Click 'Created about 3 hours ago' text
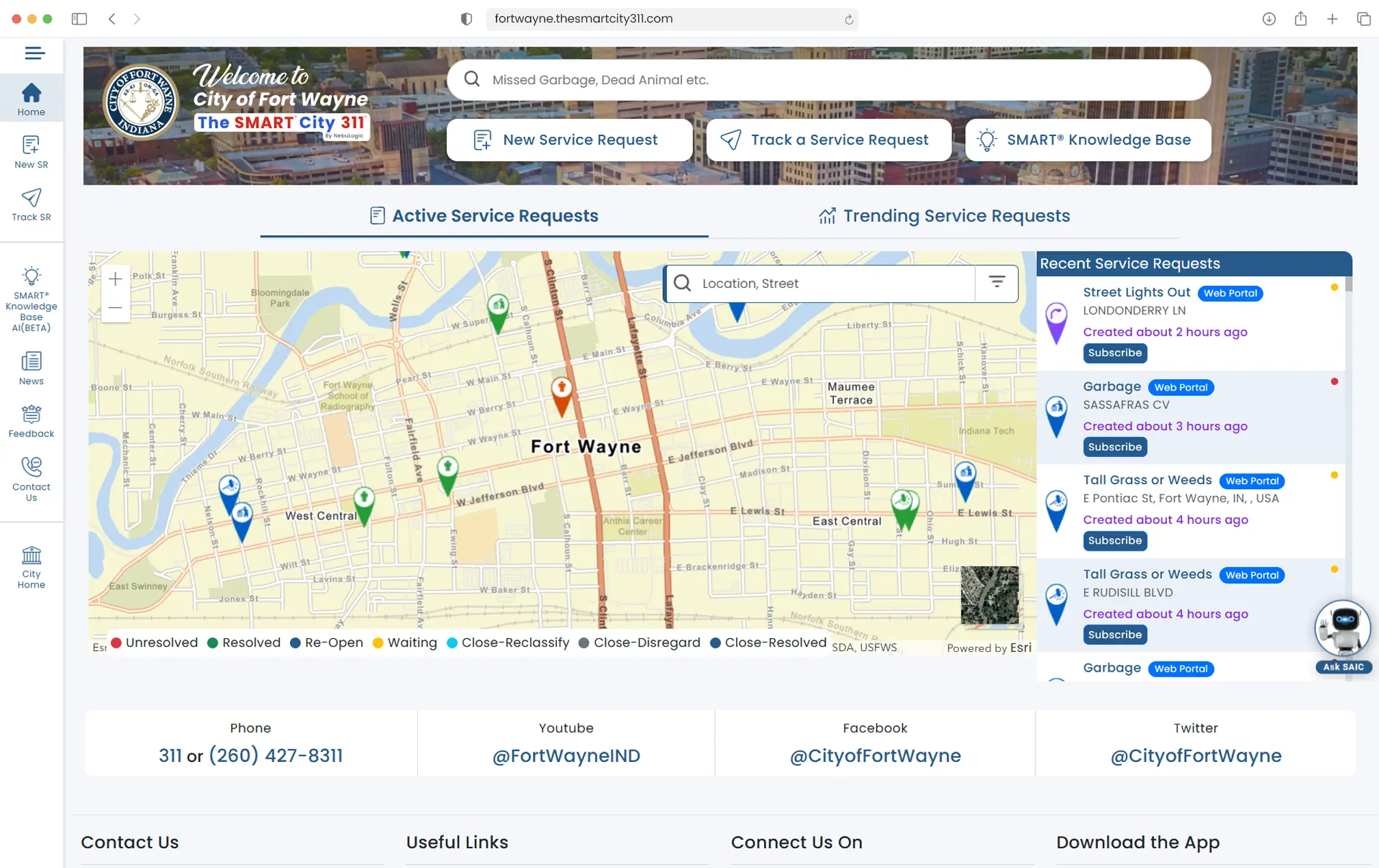This screenshot has width=1379, height=868. tap(1165, 425)
